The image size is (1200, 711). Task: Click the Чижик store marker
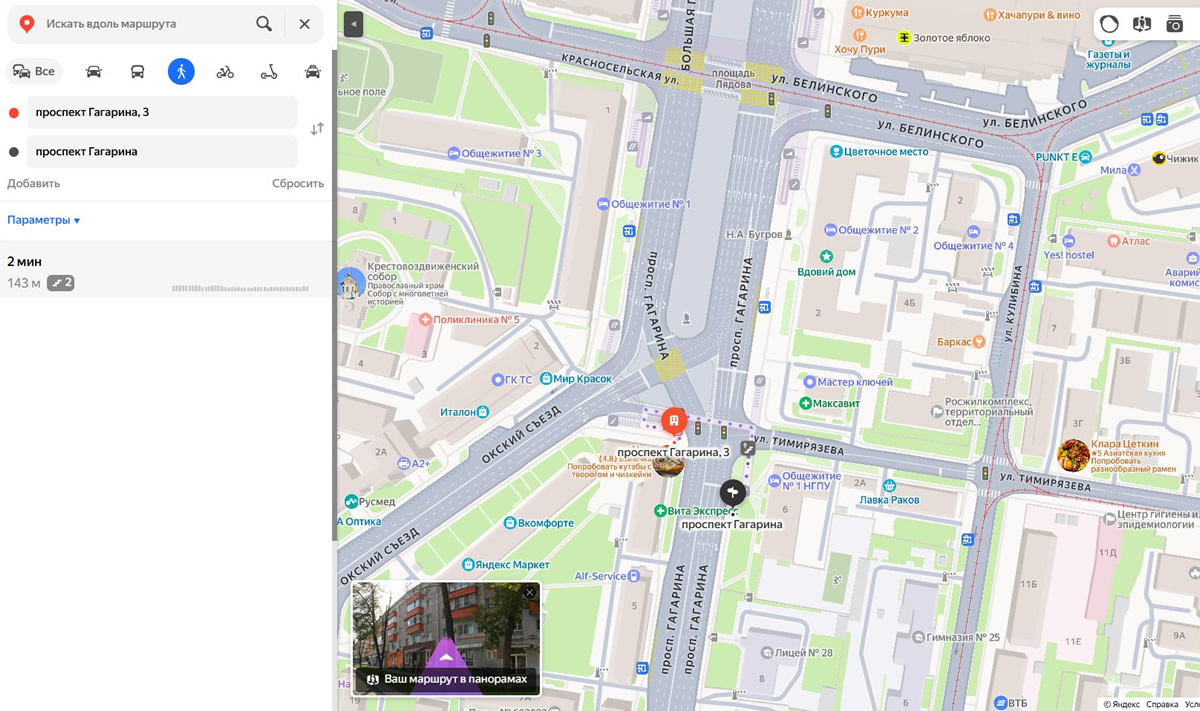pos(1159,158)
